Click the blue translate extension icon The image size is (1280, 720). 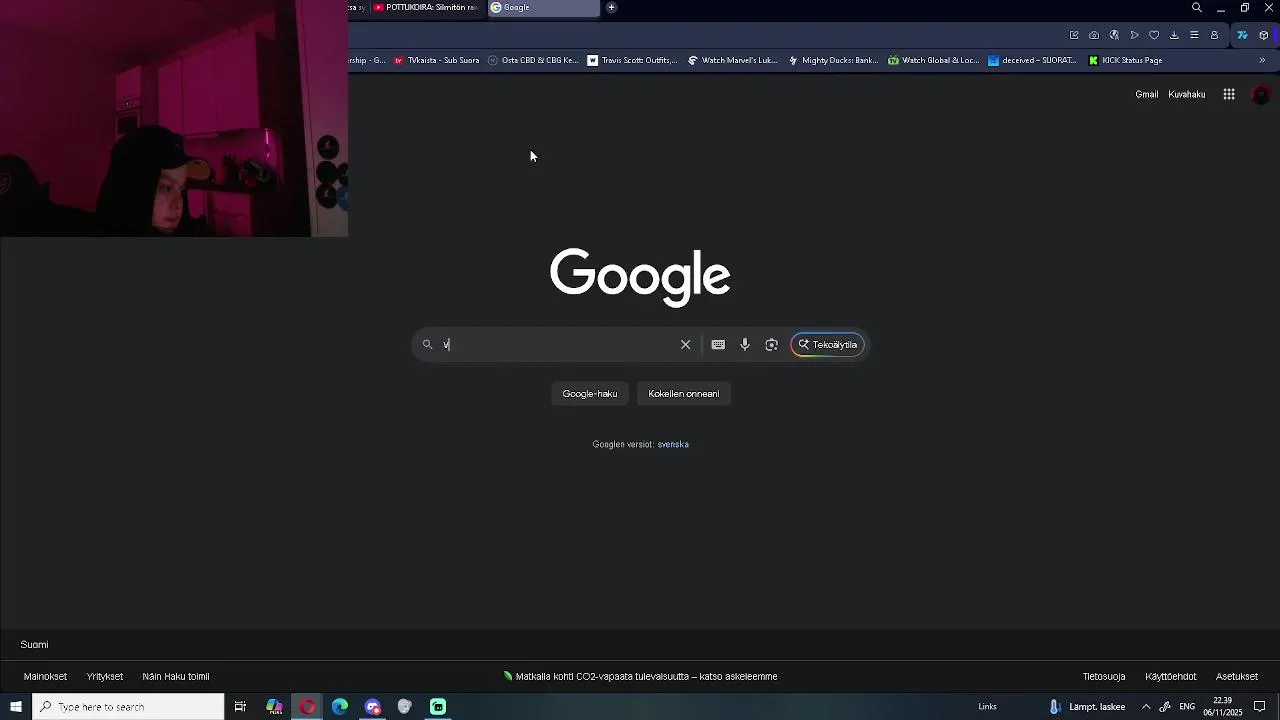click(x=1242, y=35)
